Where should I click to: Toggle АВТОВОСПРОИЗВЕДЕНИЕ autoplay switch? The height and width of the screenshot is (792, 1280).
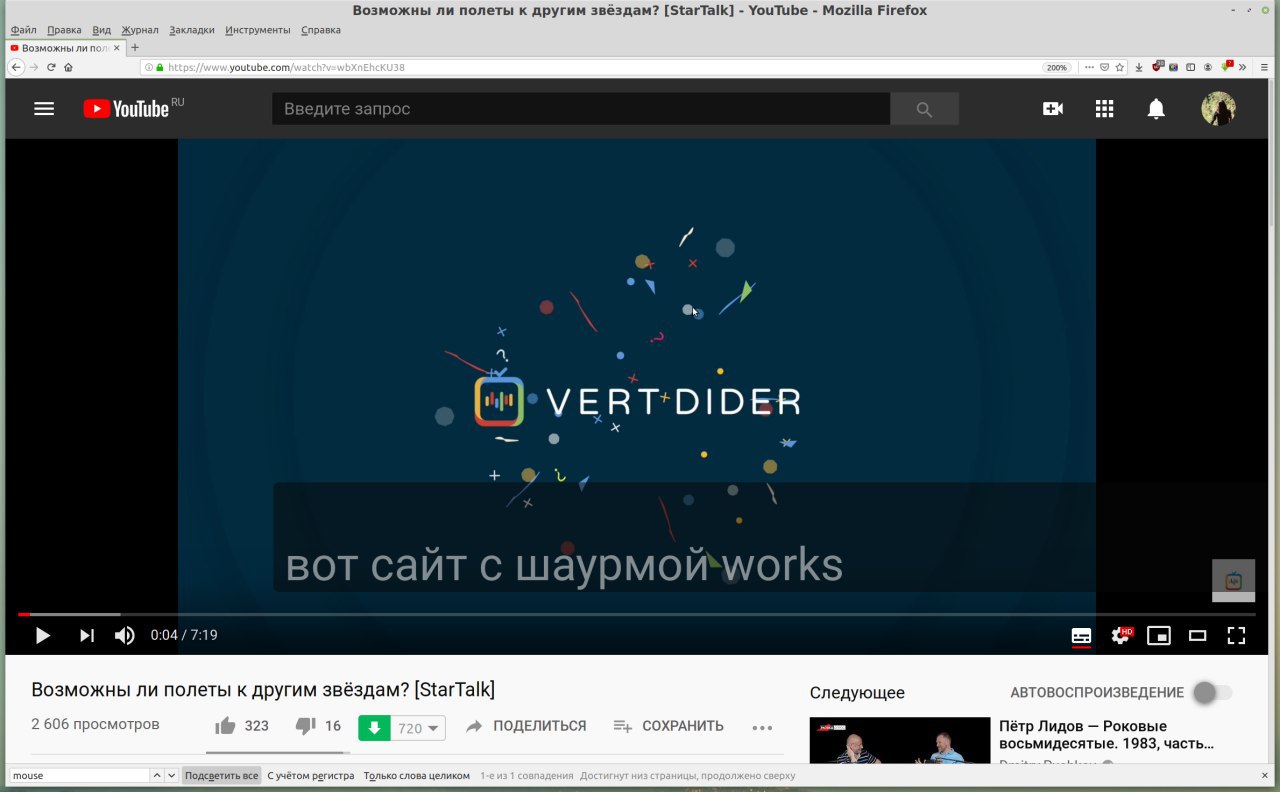coord(1213,692)
